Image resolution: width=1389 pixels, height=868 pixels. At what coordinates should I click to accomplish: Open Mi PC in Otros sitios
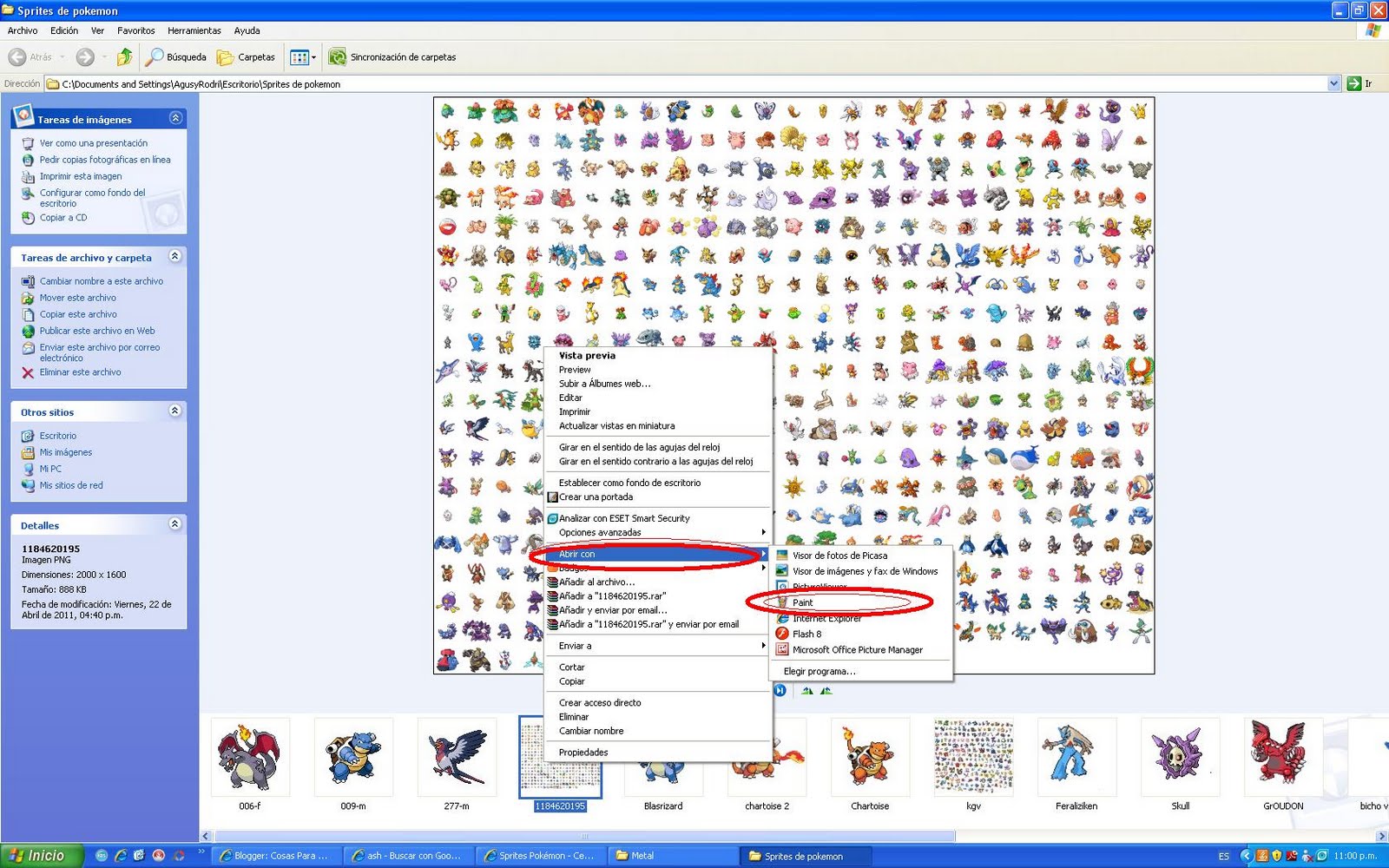[50, 469]
